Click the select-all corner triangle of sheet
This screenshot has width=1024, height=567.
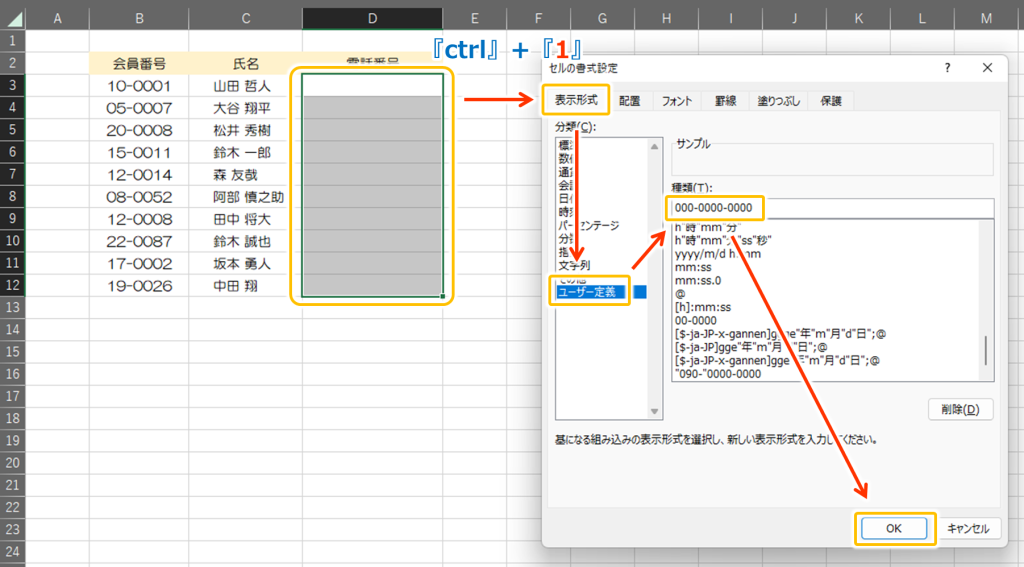pos(12,19)
